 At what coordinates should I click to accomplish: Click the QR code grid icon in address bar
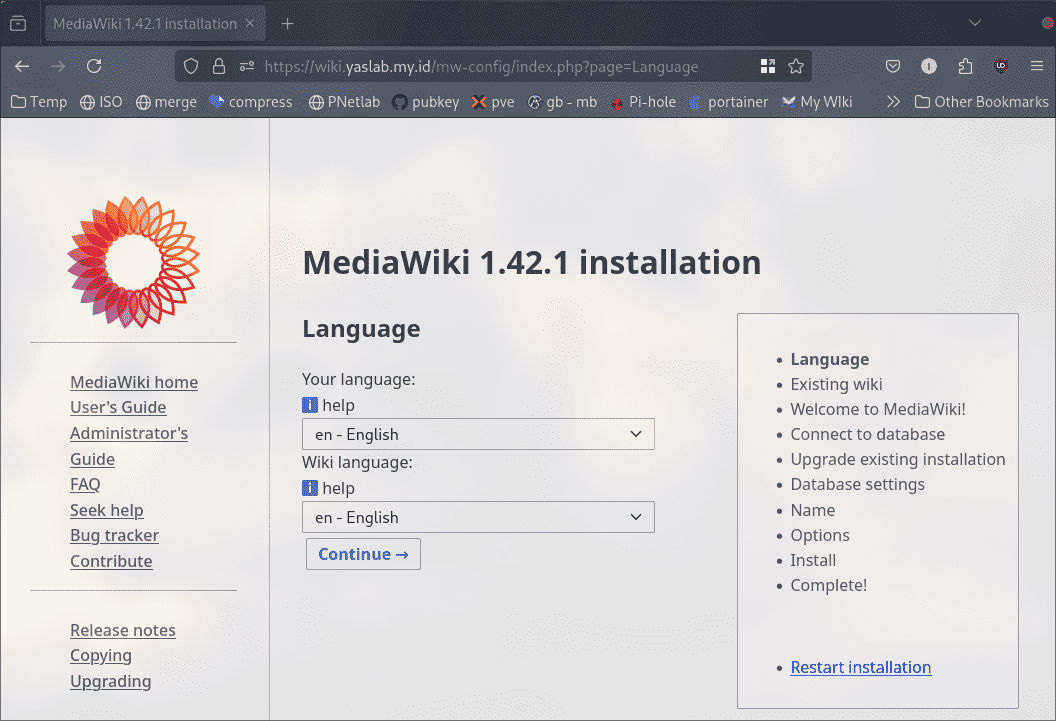coord(768,66)
